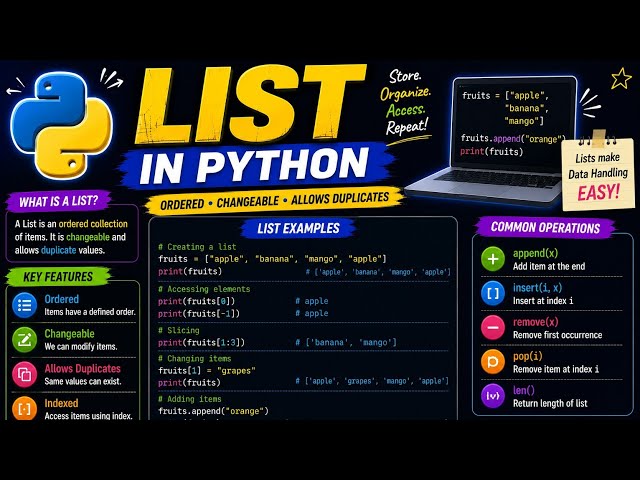Click the pink Allows Duplicates copy icon
640x480 pixels.
[24, 374]
